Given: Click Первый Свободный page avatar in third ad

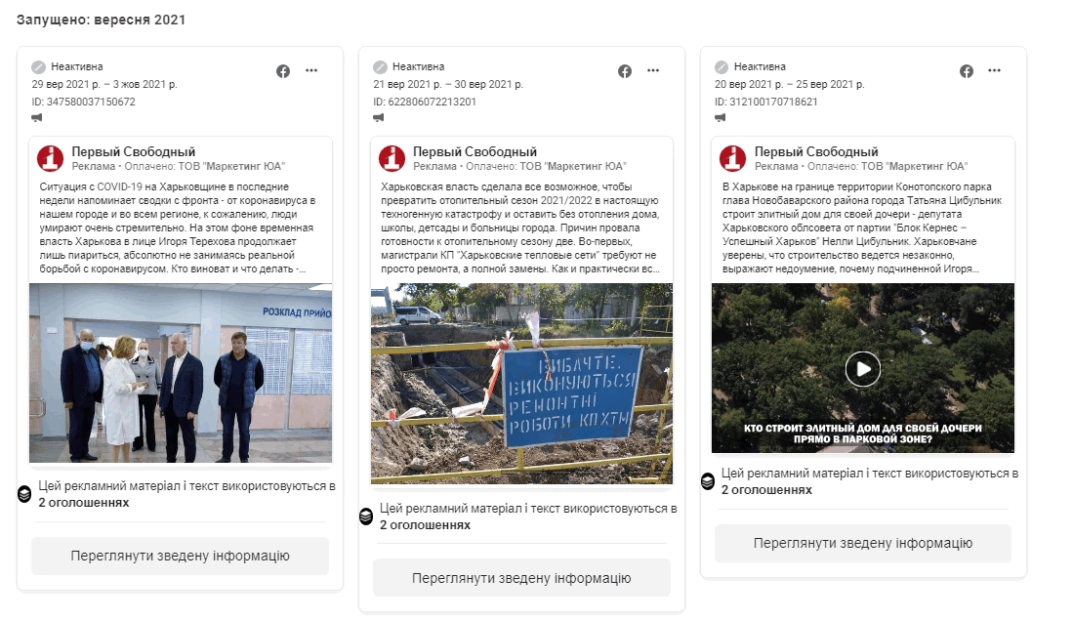Looking at the screenshot, I should tap(733, 158).
